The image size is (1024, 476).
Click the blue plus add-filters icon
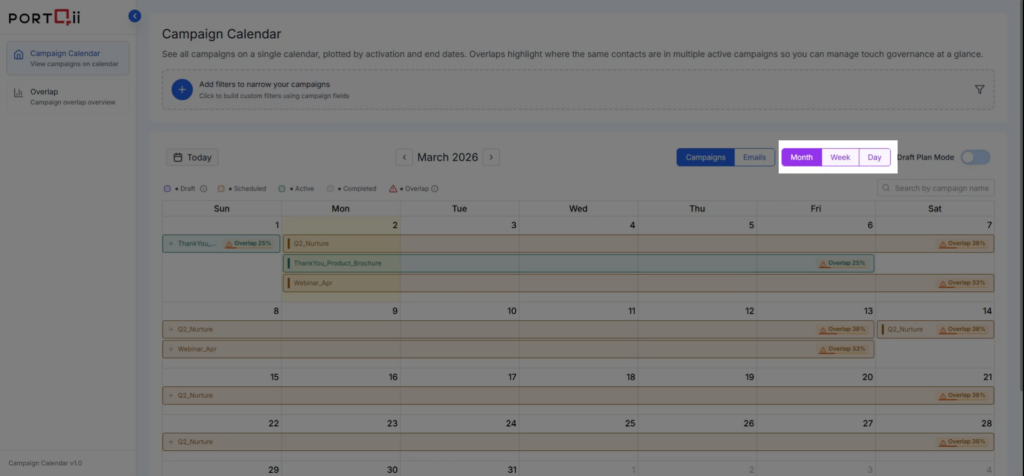click(181, 89)
